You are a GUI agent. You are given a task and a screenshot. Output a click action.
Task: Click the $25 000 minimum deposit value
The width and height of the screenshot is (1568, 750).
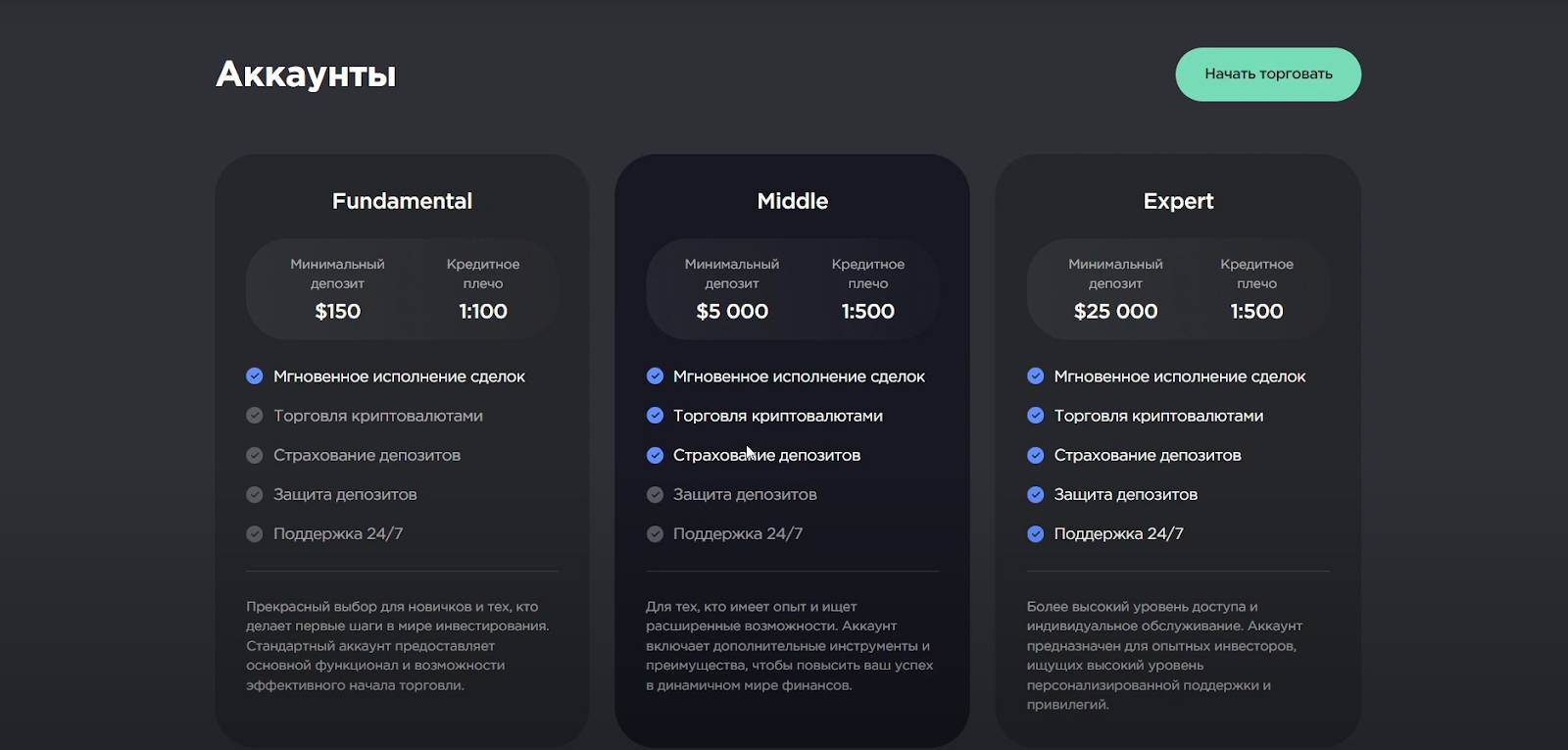point(1115,312)
